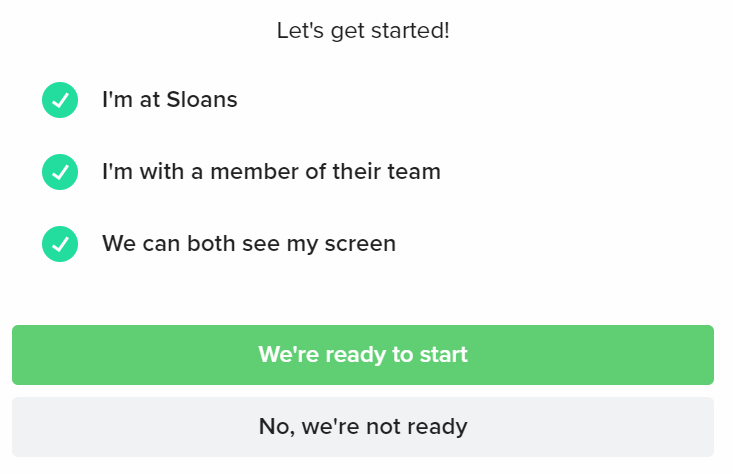Select the We can both see my screen text
The width and height of the screenshot is (733, 474).
pyautogui.click(x=249, y=244)
